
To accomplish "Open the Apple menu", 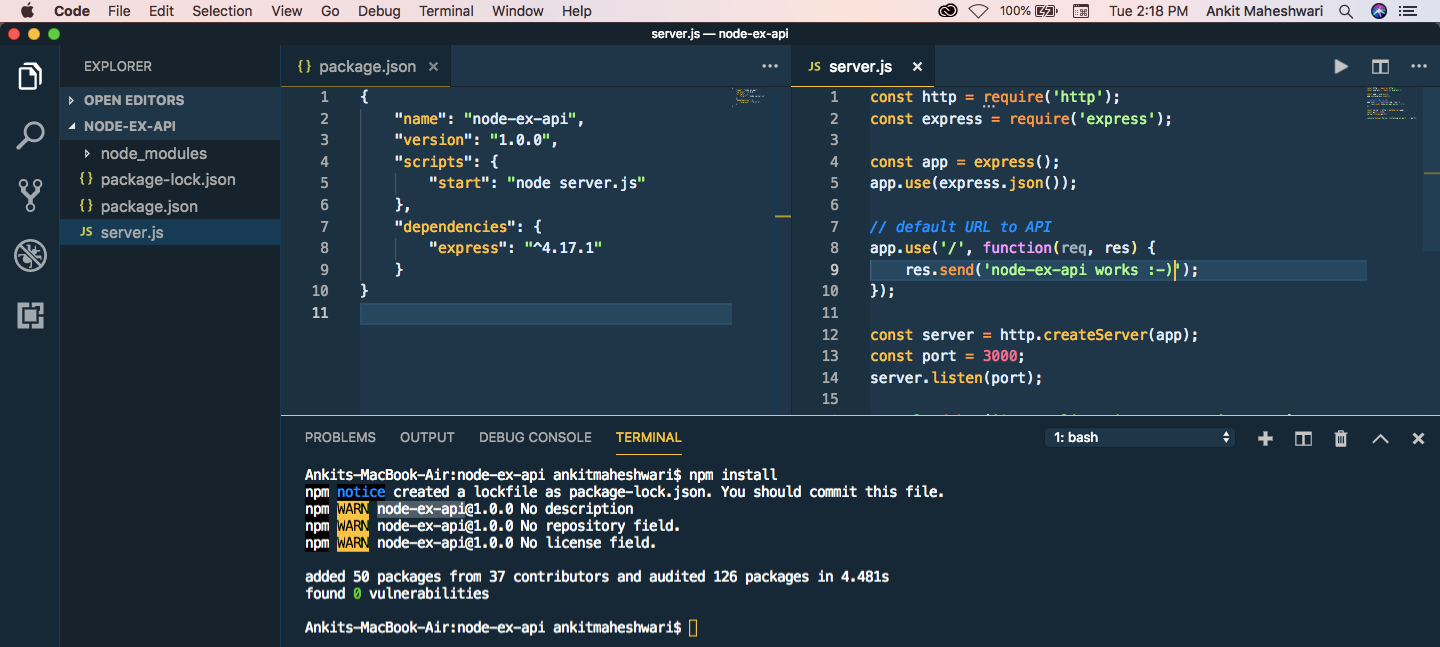I will tap(27, 11).
